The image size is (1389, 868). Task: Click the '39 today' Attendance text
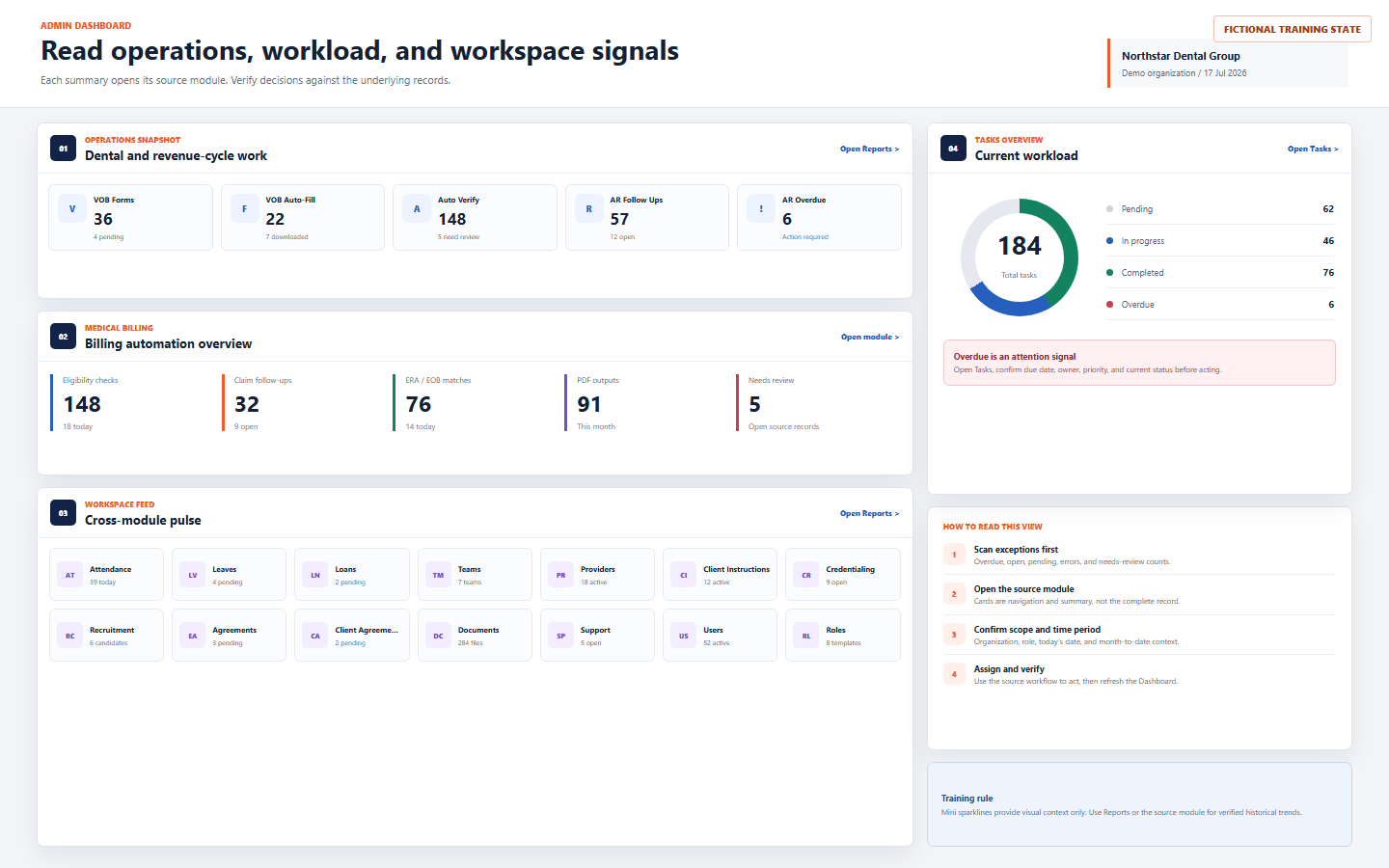coord(102,583)
